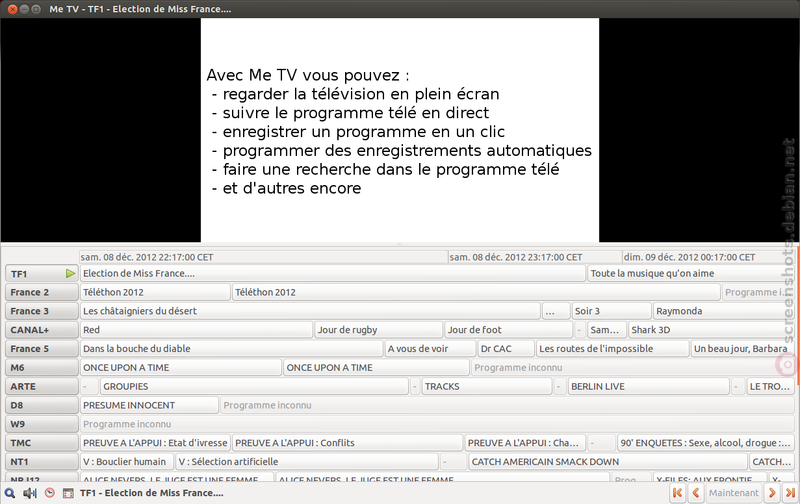Select 'Election de Miss France....' programme
Image resolution: width=800 pixels, height=504 pixels.
[x=333, y=273]
